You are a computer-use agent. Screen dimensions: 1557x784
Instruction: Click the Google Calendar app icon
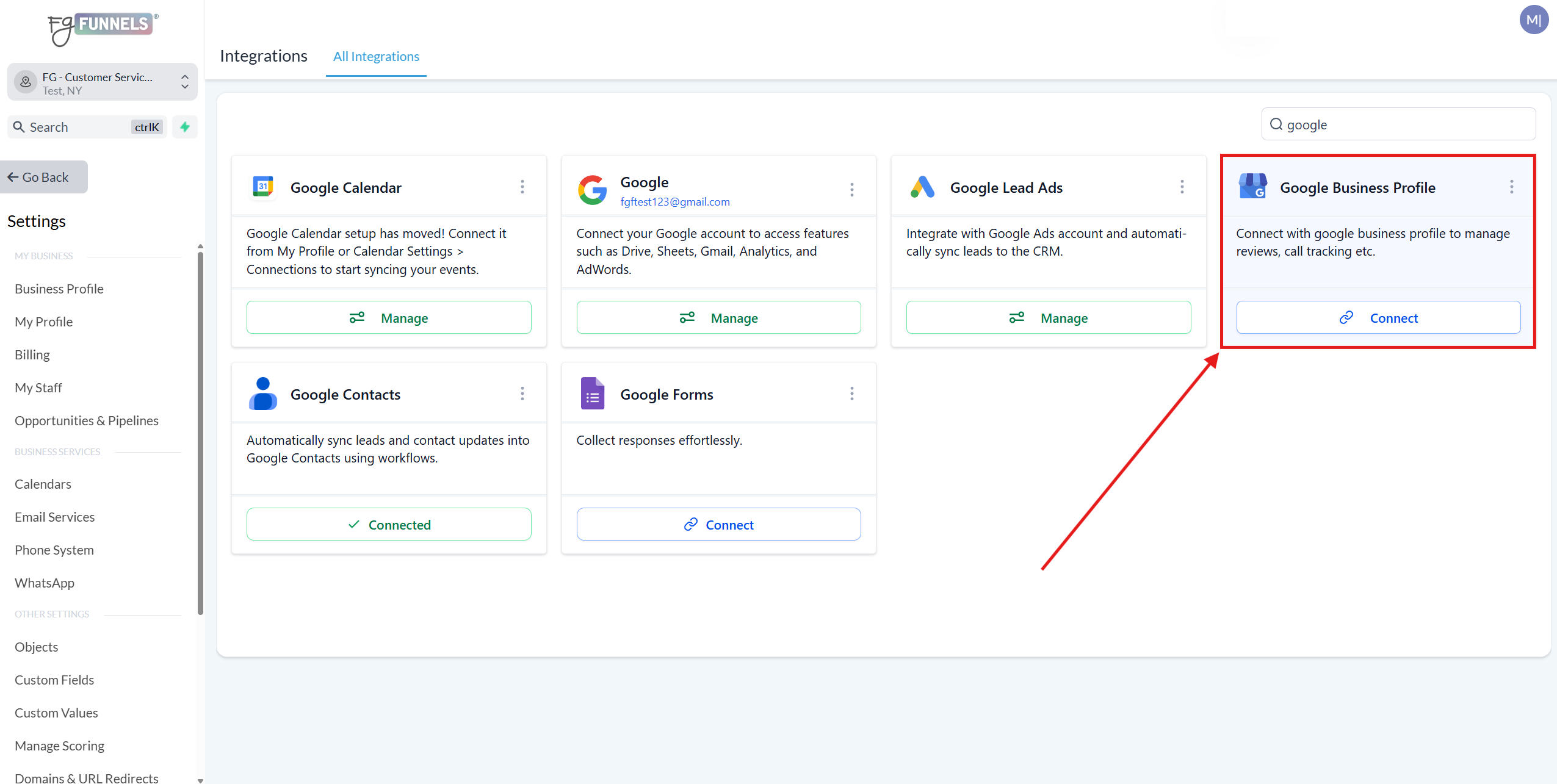click(x=263, y=187)
